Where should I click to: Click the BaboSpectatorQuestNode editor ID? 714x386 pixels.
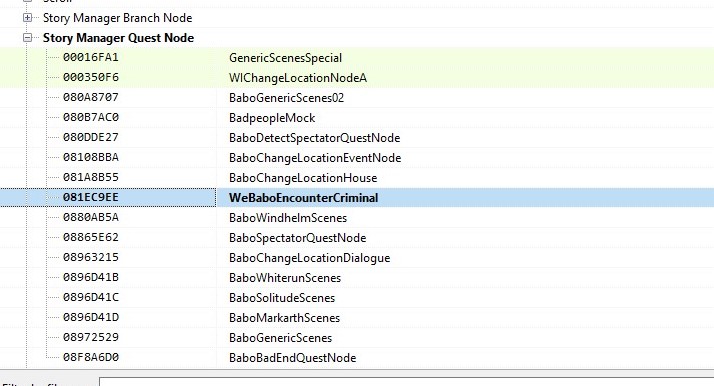pos(297,238)
